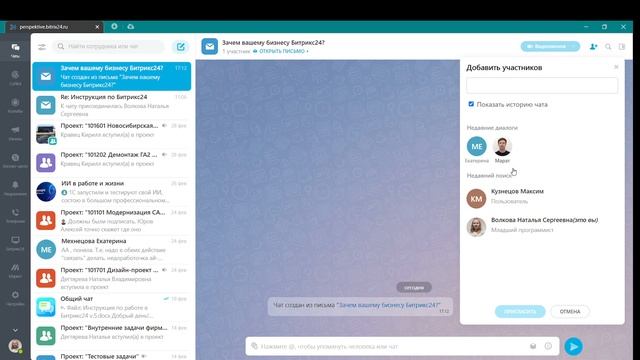This screenshot has height=360, width=640.
Task: Open the Chats section in left sidebar
Action: pos(15,51)
